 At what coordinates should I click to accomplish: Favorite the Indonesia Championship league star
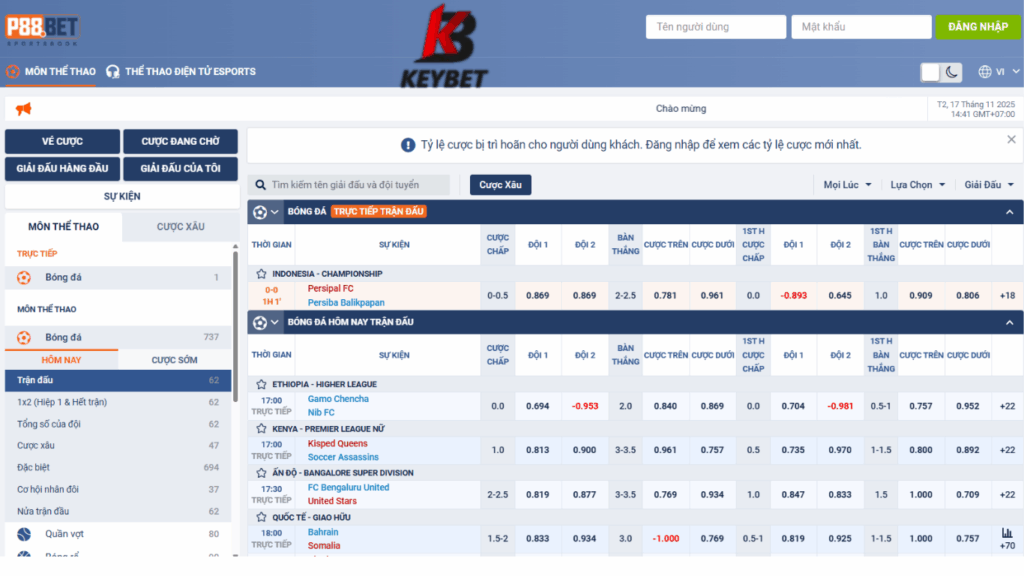point(262,274)
